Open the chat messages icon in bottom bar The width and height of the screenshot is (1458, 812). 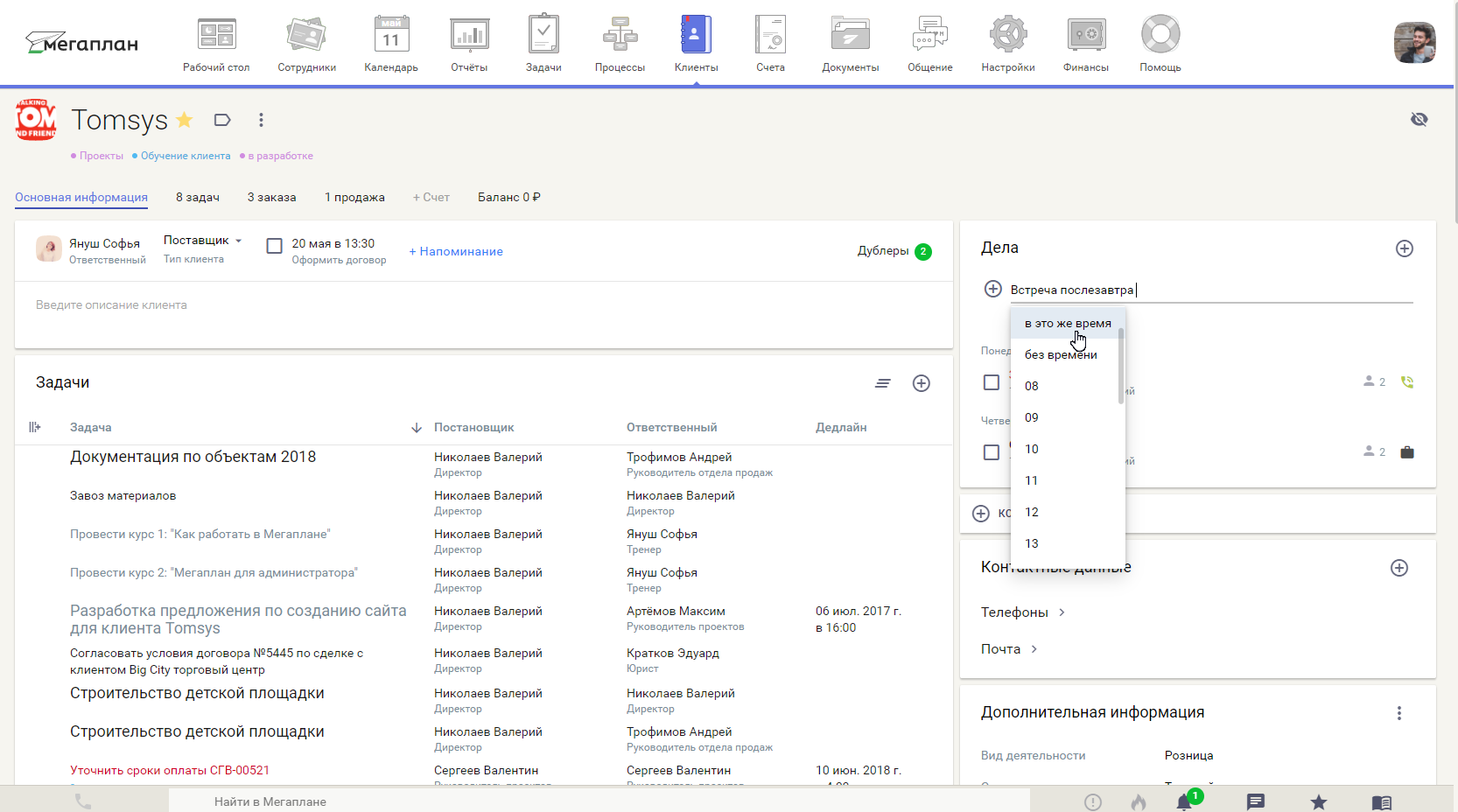tap(1256, 801)
